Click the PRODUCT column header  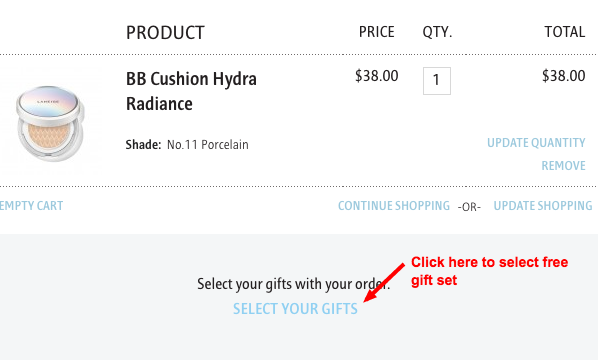(x=165, y=33)
